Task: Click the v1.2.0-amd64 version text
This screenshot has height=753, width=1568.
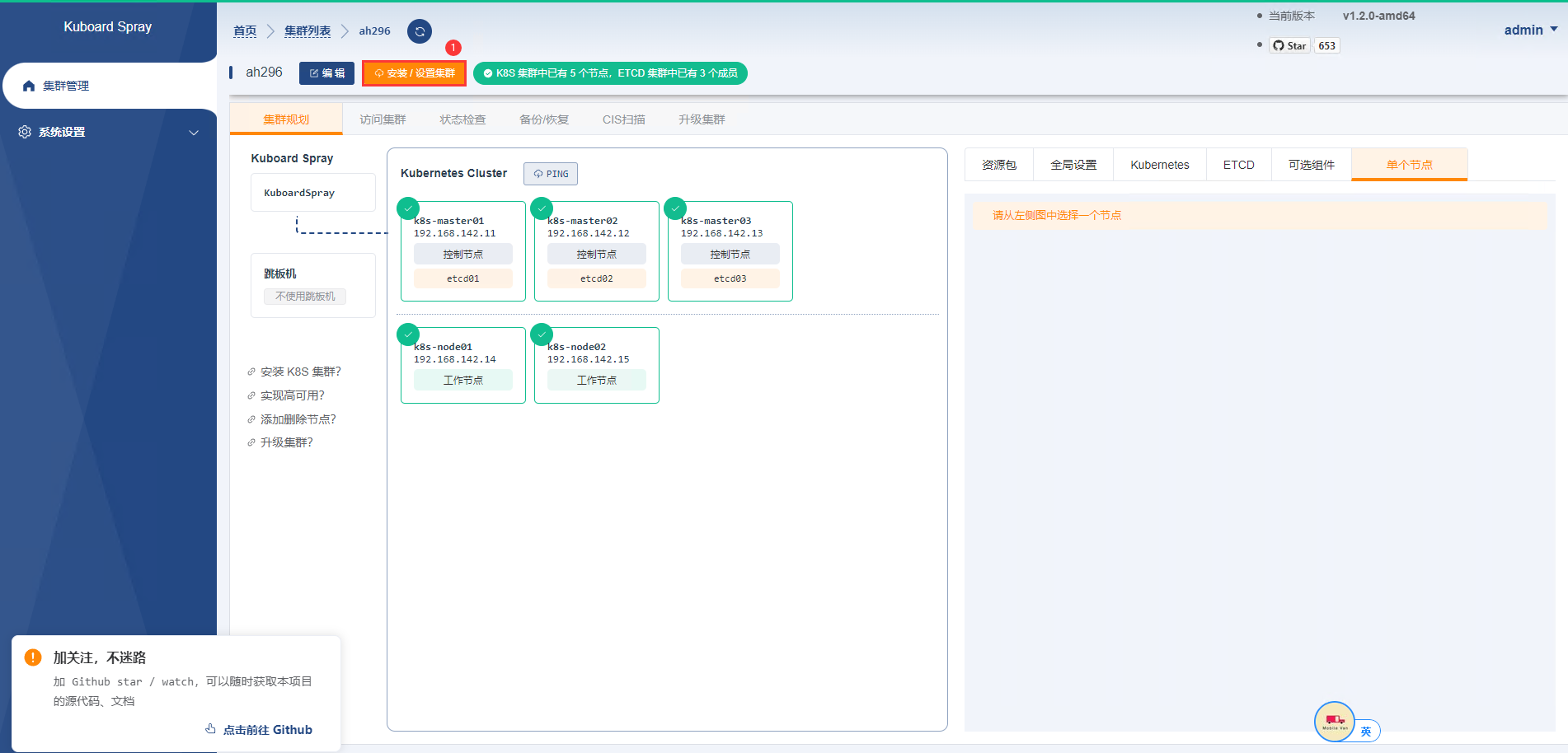Action: (1379, 16)
